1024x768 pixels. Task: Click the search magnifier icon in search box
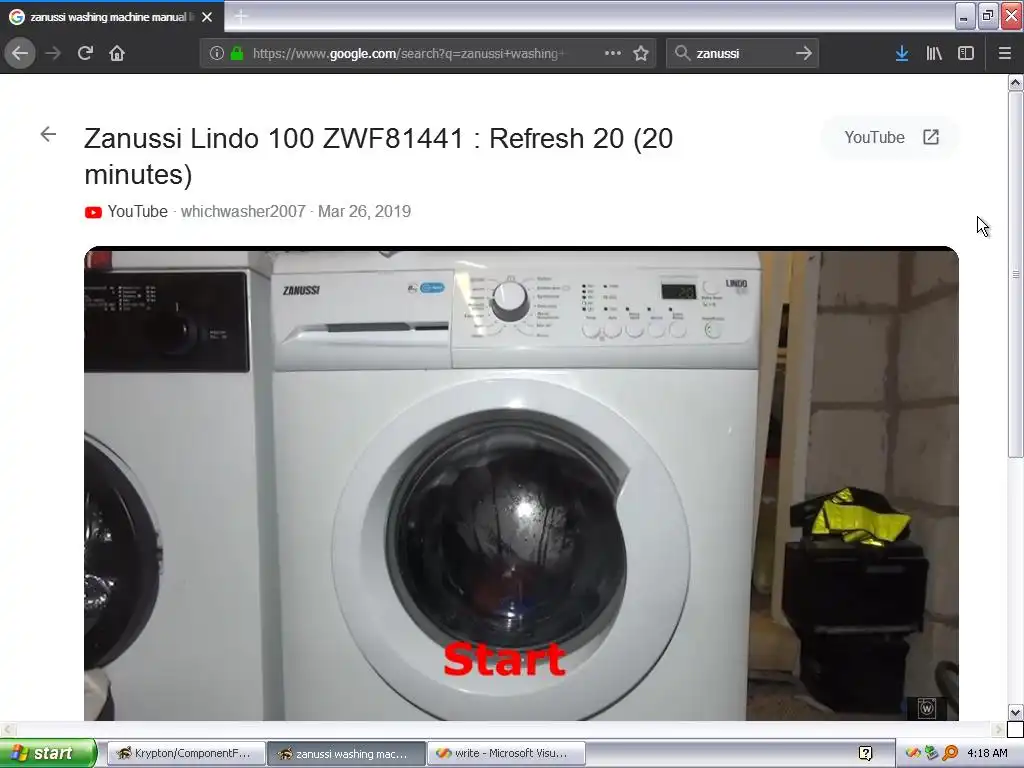click(x=682, y=53)
